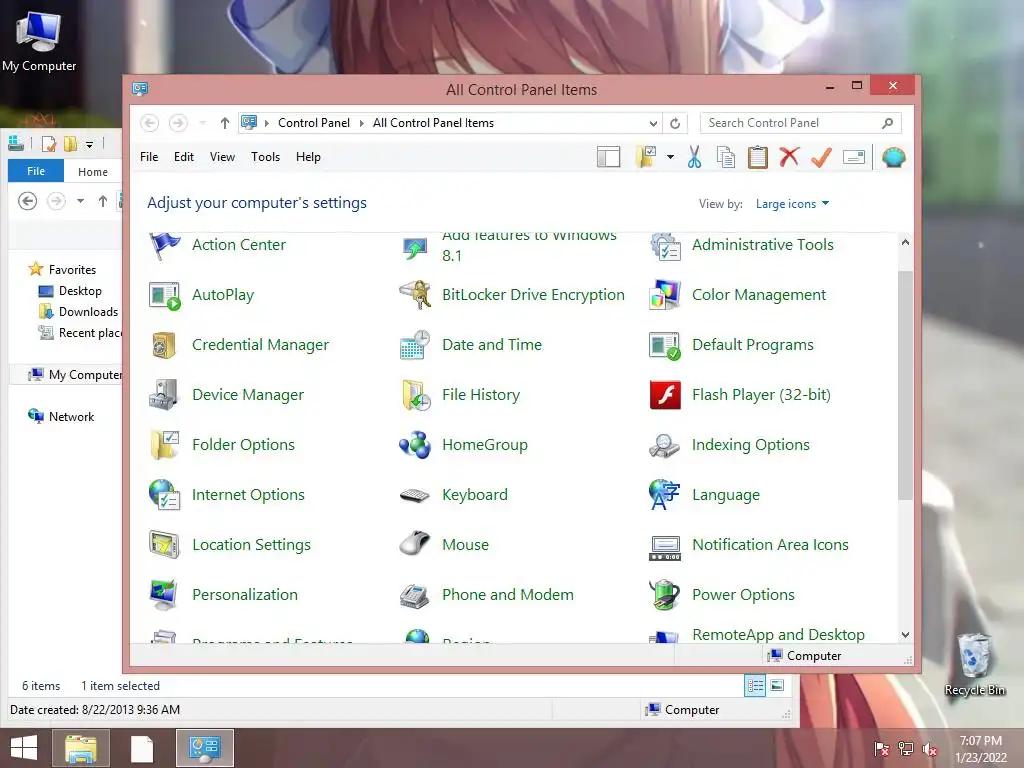
Task: Click the RemoteApp and Desktop link
Action: pyautogui.click(x=778, y=635)
